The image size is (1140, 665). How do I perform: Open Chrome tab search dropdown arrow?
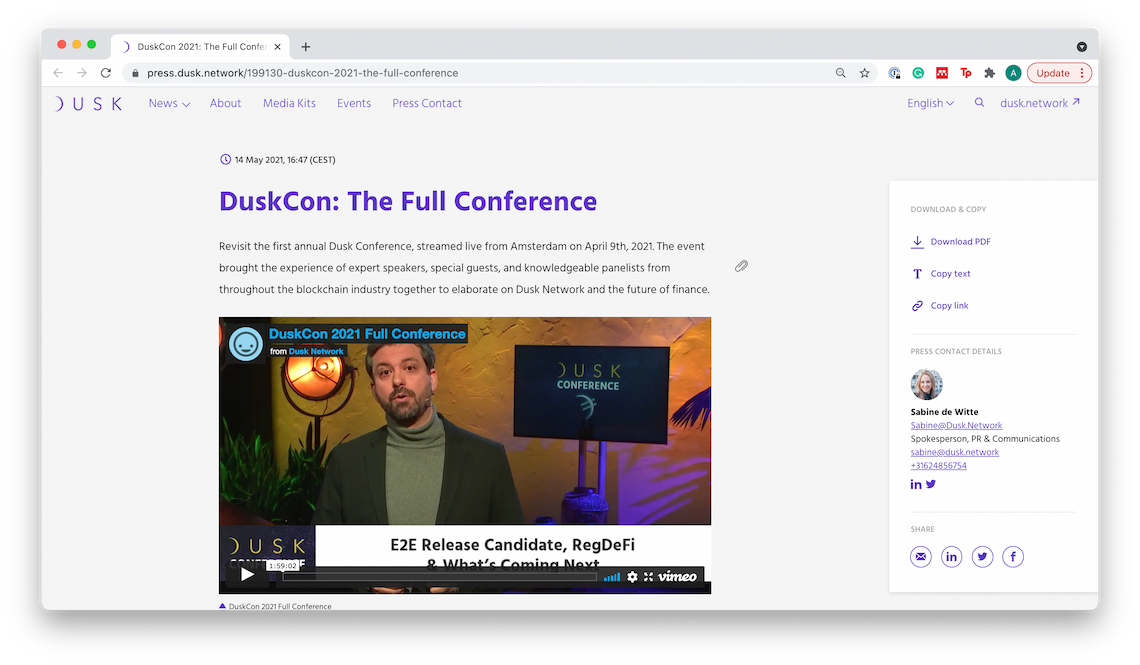pos(1081,47)
